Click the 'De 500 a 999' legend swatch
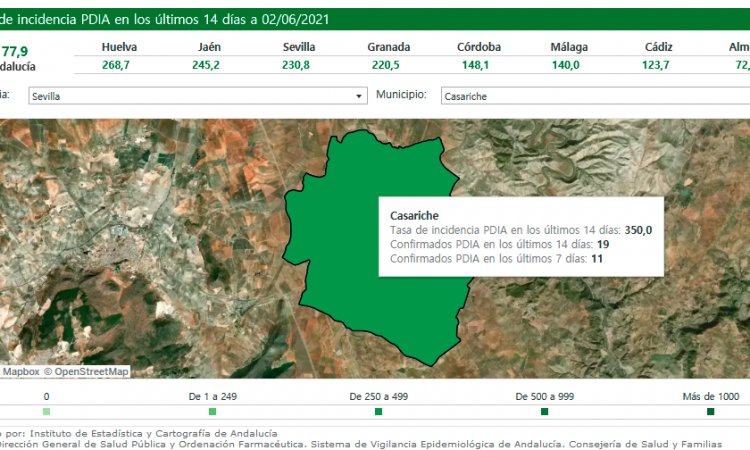750x450 pixels. coord(544,412)
